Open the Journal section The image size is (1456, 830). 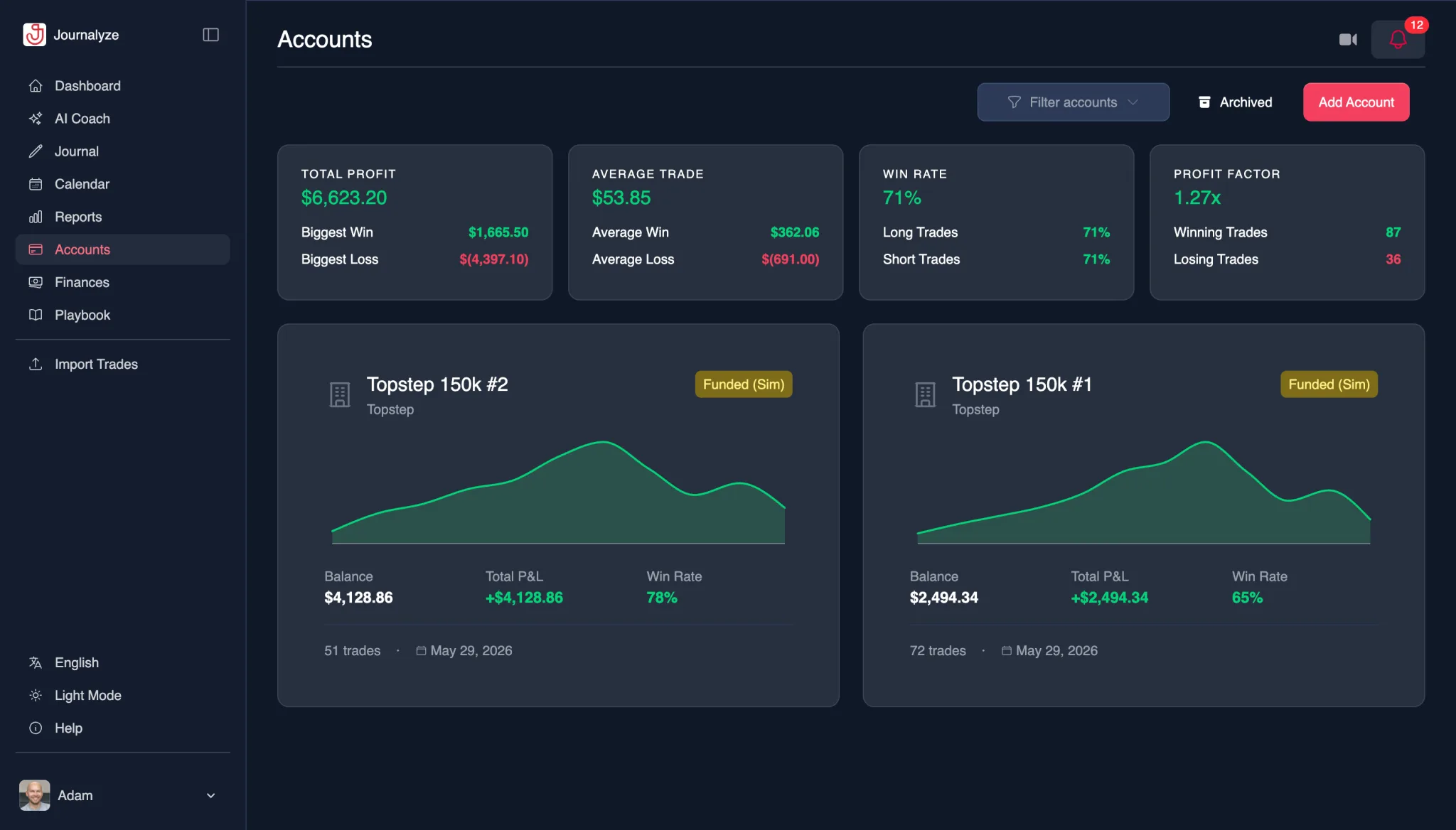(122, 151)
